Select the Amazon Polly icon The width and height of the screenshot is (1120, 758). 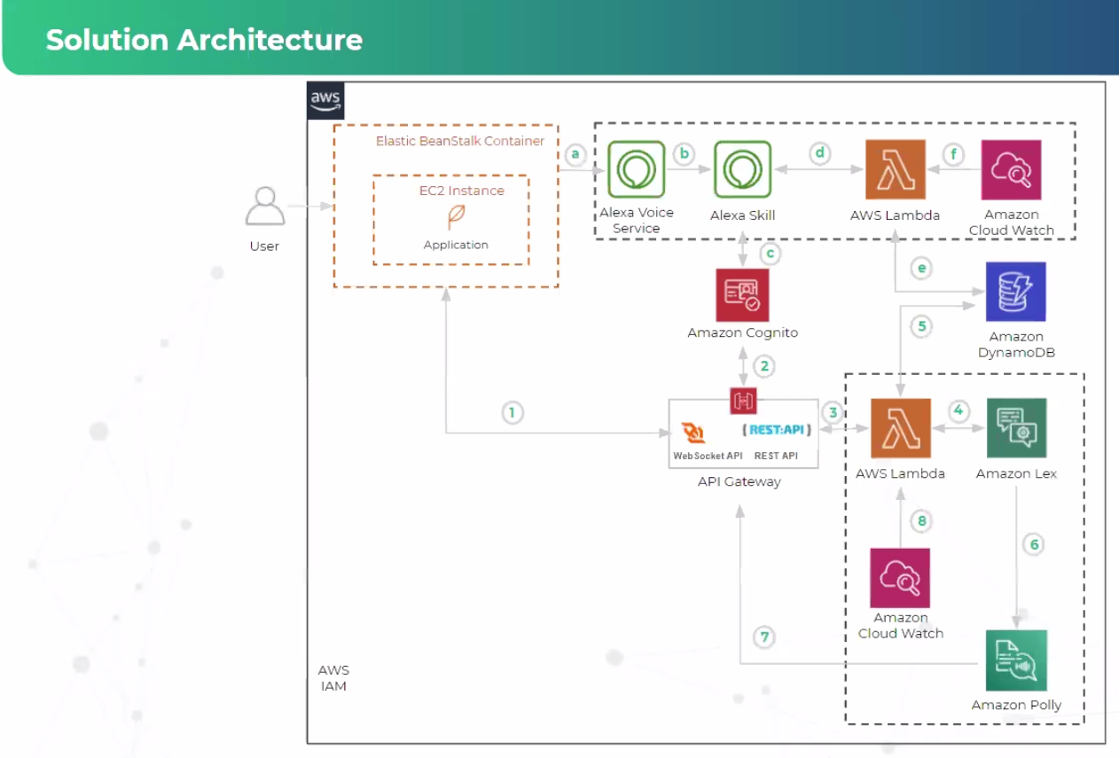[x=1016, y=660]
